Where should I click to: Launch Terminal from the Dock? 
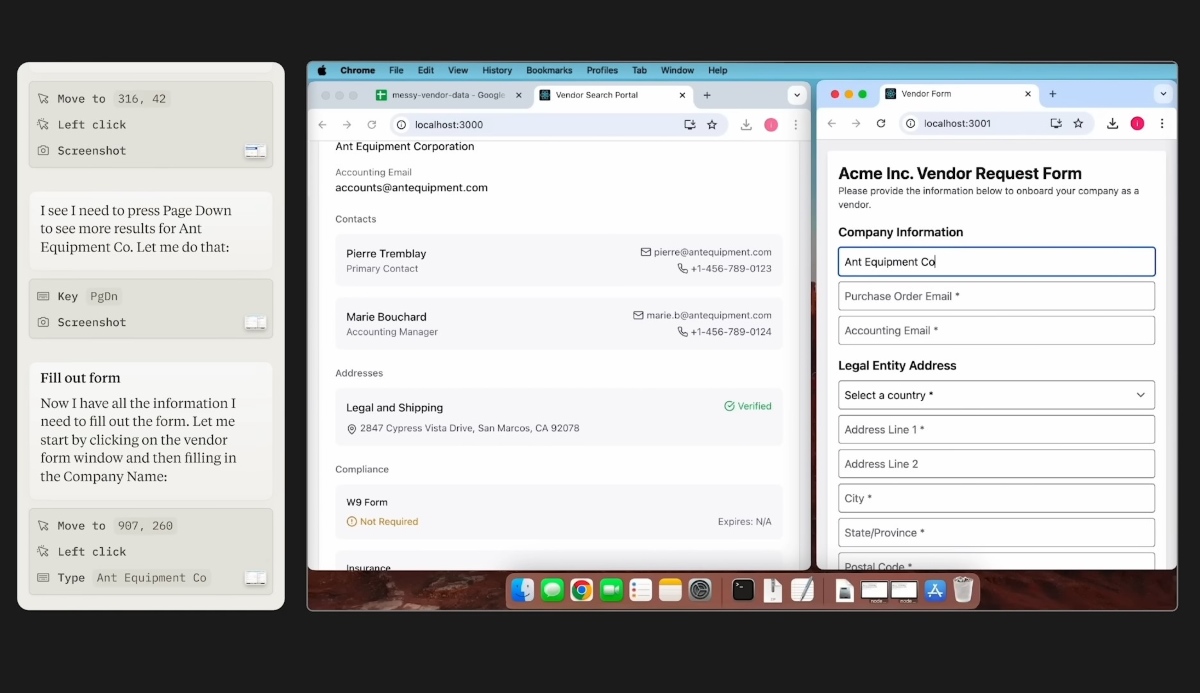pyautogui.click(x=743, y=590)
